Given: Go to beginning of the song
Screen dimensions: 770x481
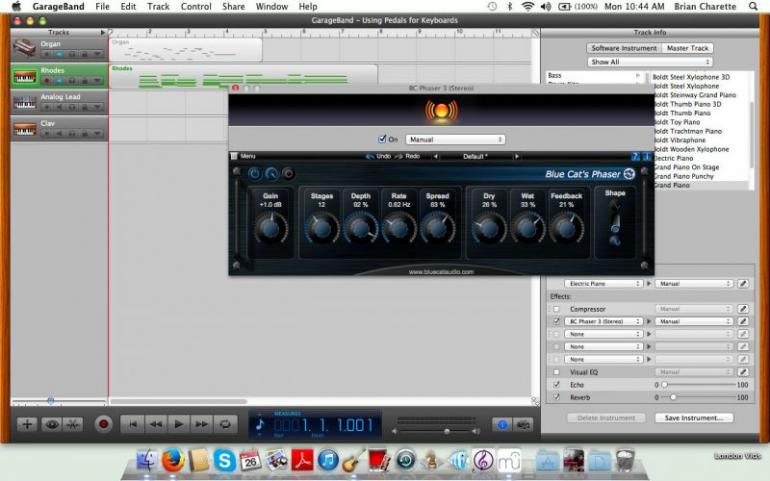Looking at the screenshot, I should tap(133, 424).
